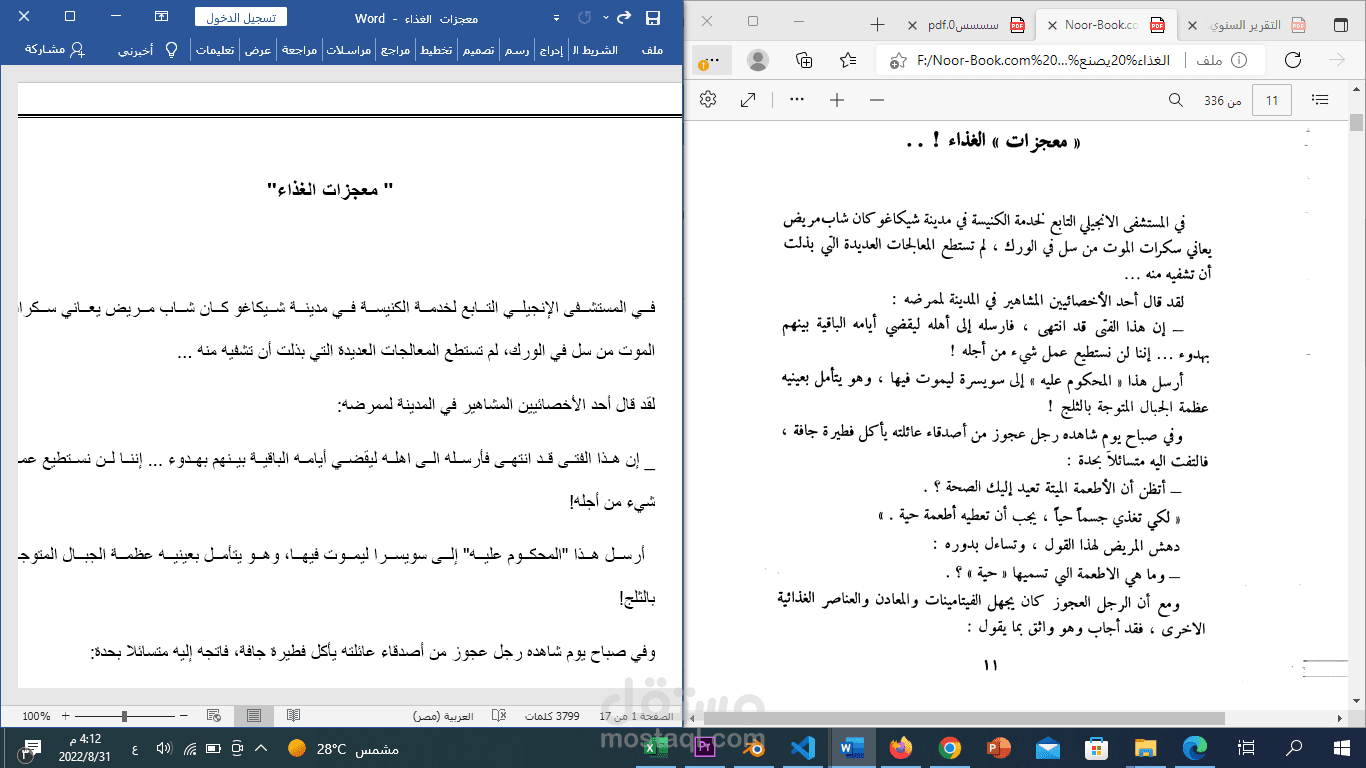Close the Noor-Book.com tab in Edge
Screen dimensions: 1366x768
tap(1051, 25)
